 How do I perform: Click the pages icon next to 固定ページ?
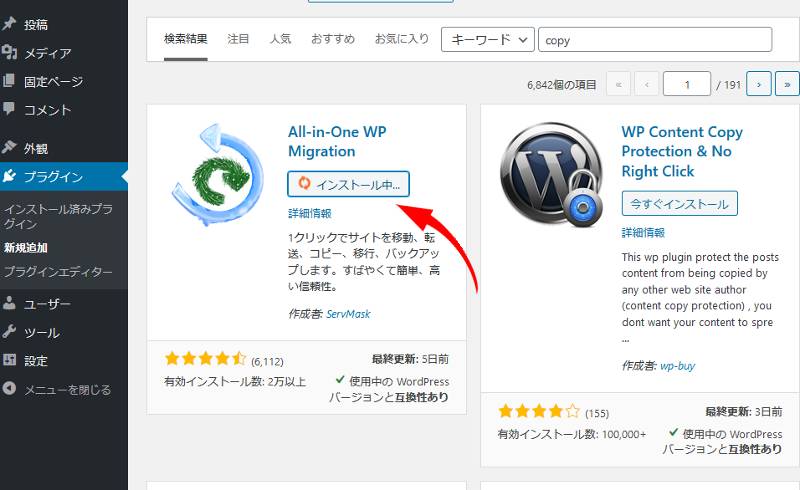click(9, 81)
